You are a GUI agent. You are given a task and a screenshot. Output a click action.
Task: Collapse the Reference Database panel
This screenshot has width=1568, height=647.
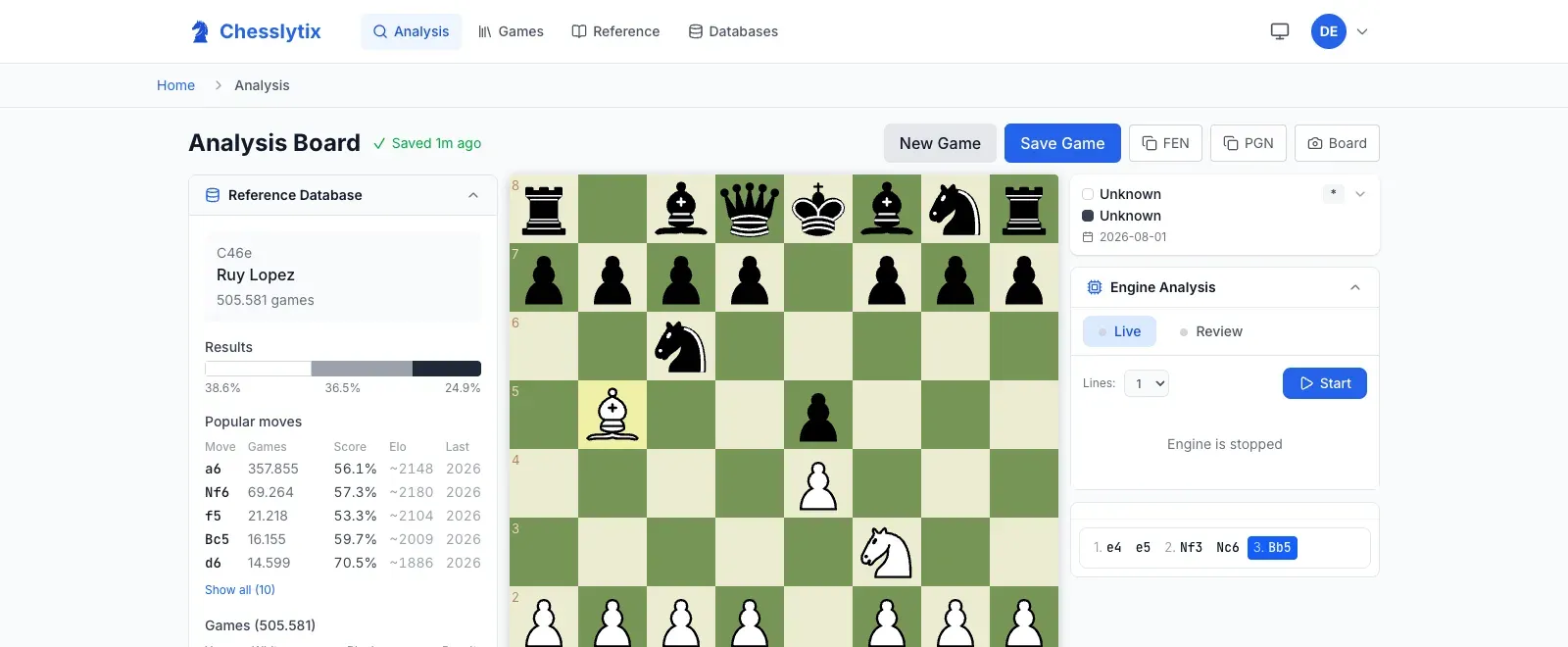click(473, 195)
